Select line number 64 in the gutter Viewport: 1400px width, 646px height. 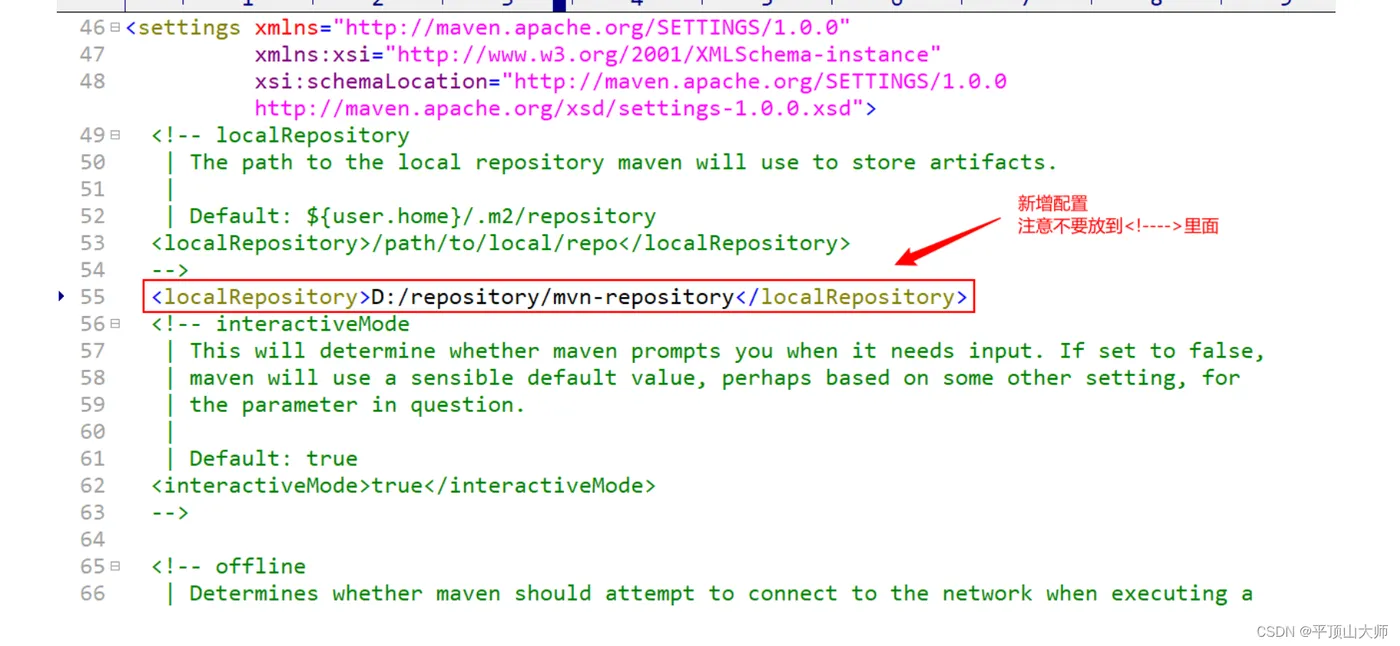click(92, 540)
